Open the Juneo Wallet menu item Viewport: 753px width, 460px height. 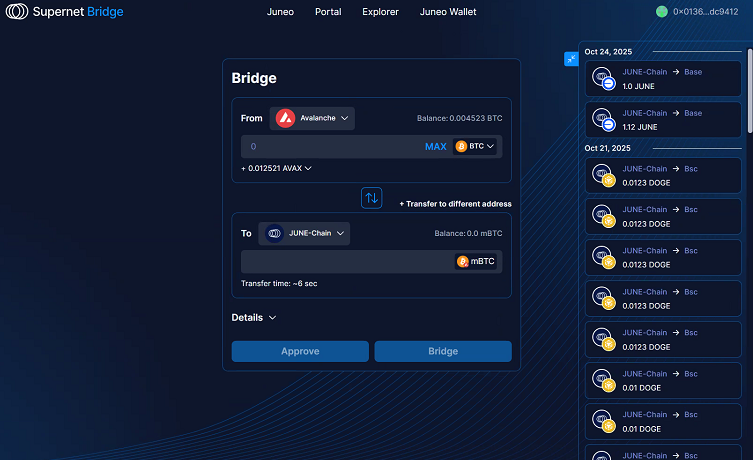click(448, 12)
